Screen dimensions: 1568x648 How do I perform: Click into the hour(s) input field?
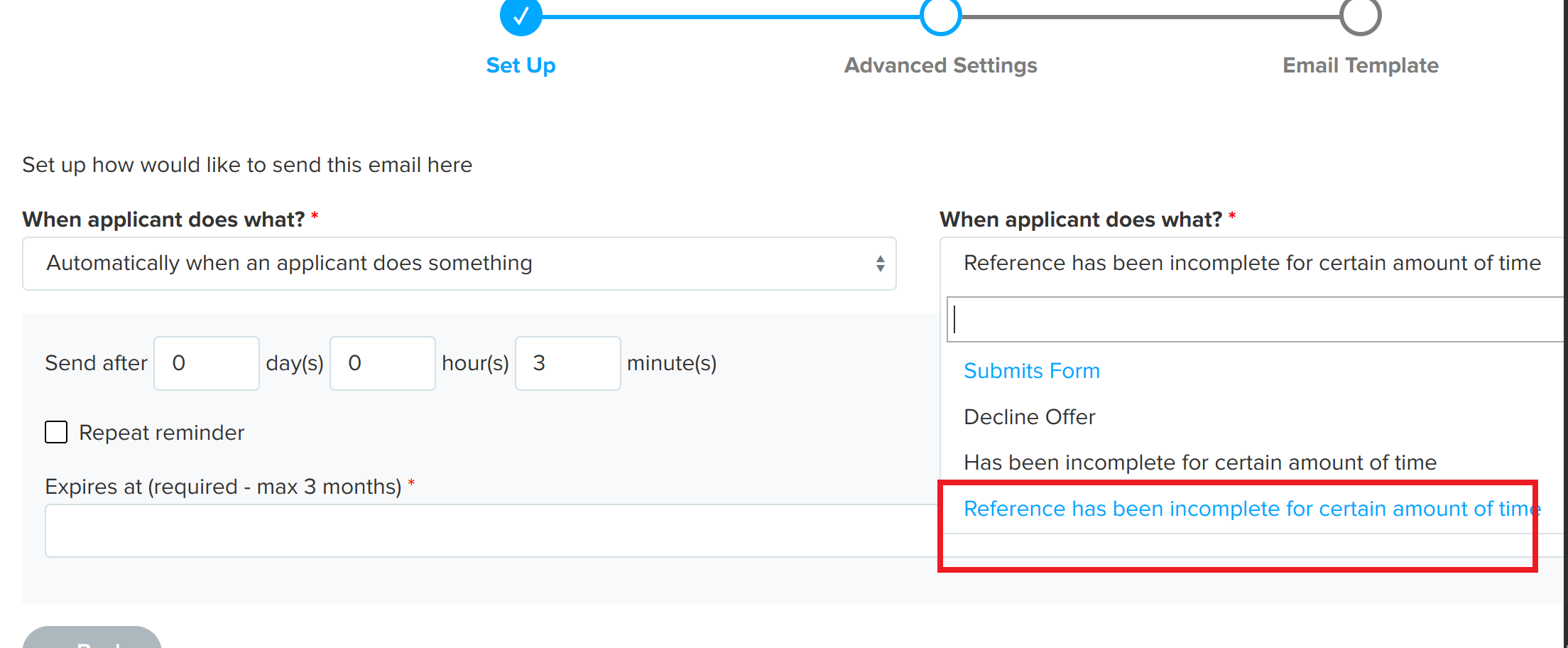pyautogui.click(x=383, y=363)
